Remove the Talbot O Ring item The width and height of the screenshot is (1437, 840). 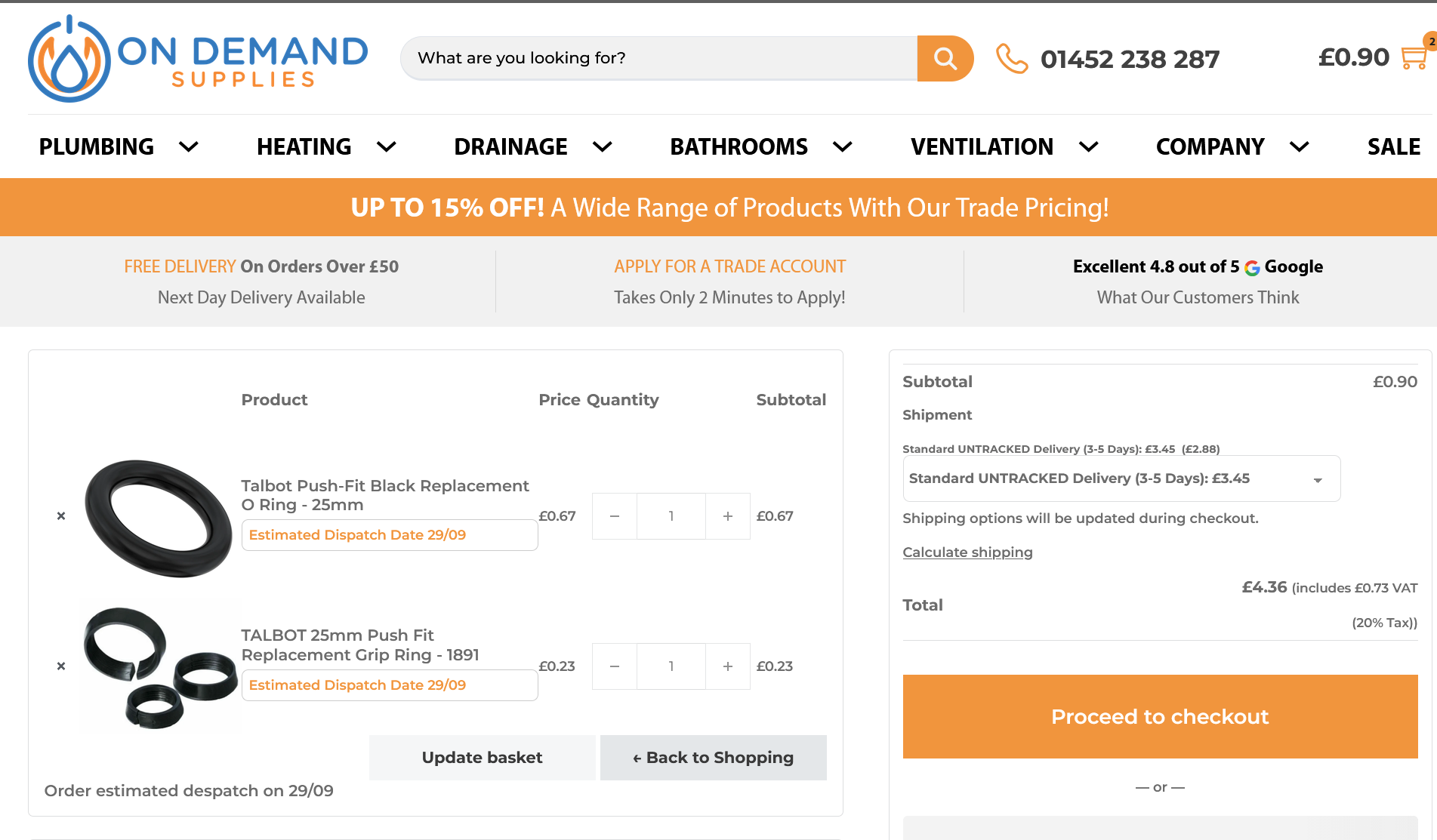coord(61,516)
